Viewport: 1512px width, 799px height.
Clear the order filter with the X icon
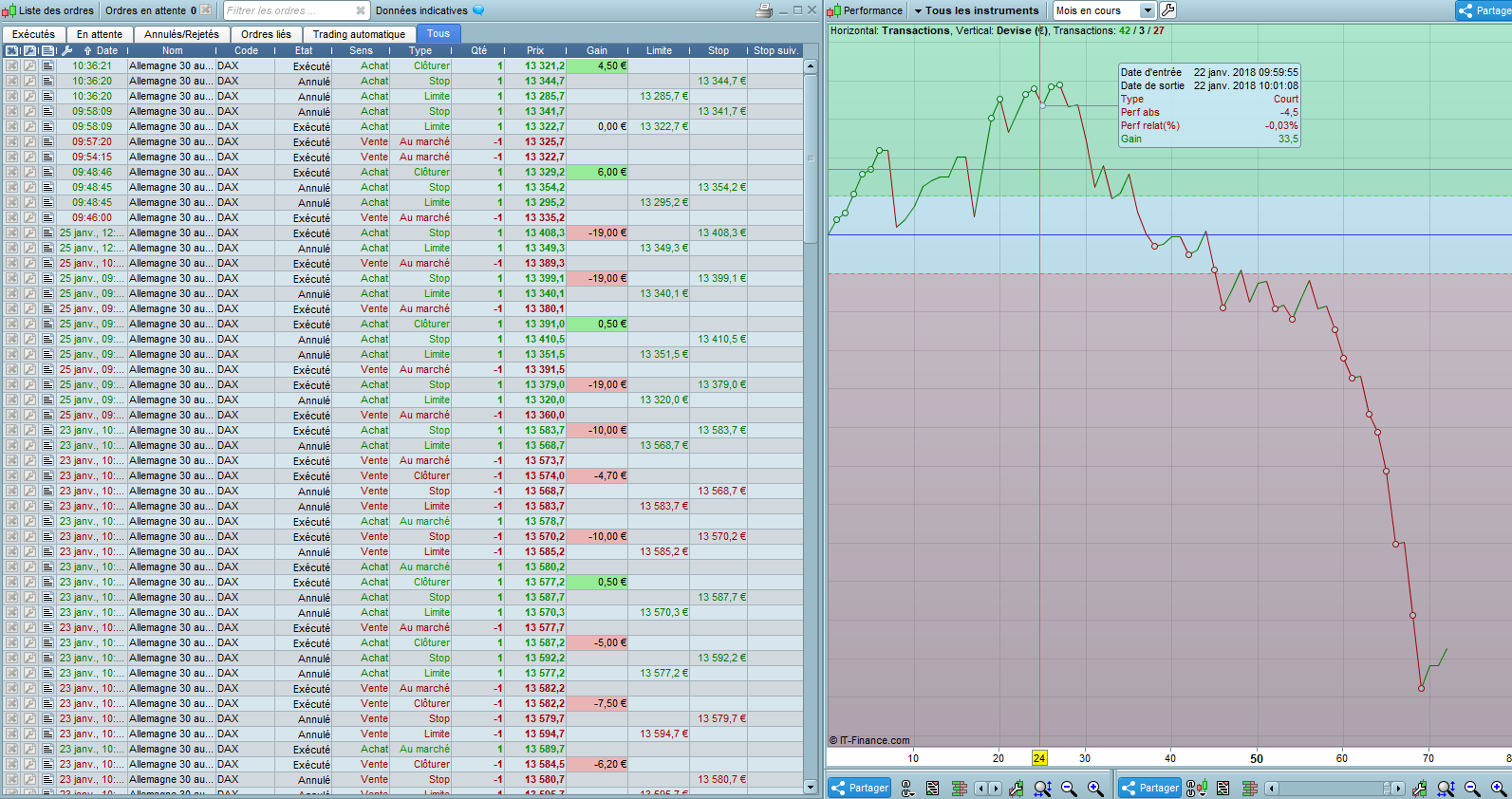[x=361, y=10]
